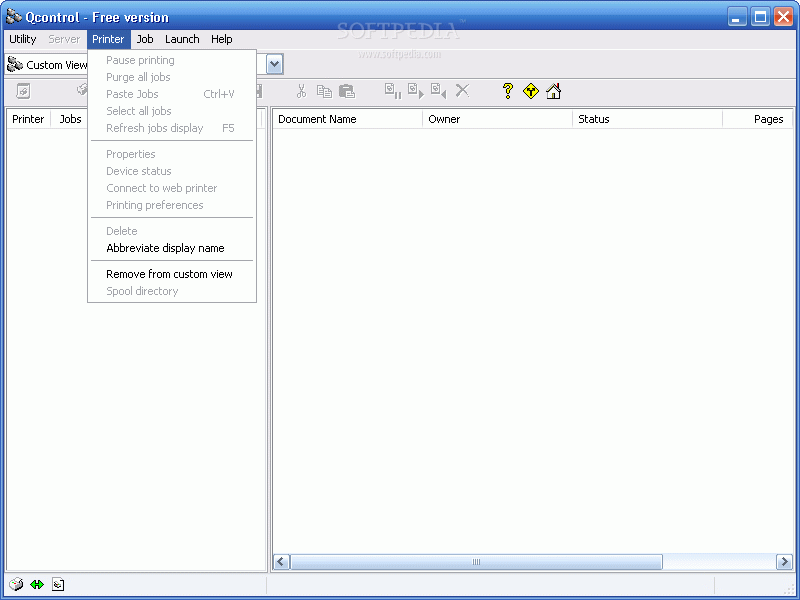Open help with the yellow question mark
The image size is (800, 600).
(x=508, y=91)
